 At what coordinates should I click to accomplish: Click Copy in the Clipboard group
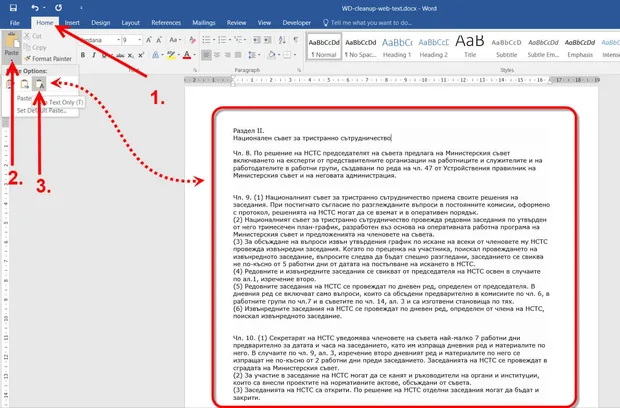[35, 47]
